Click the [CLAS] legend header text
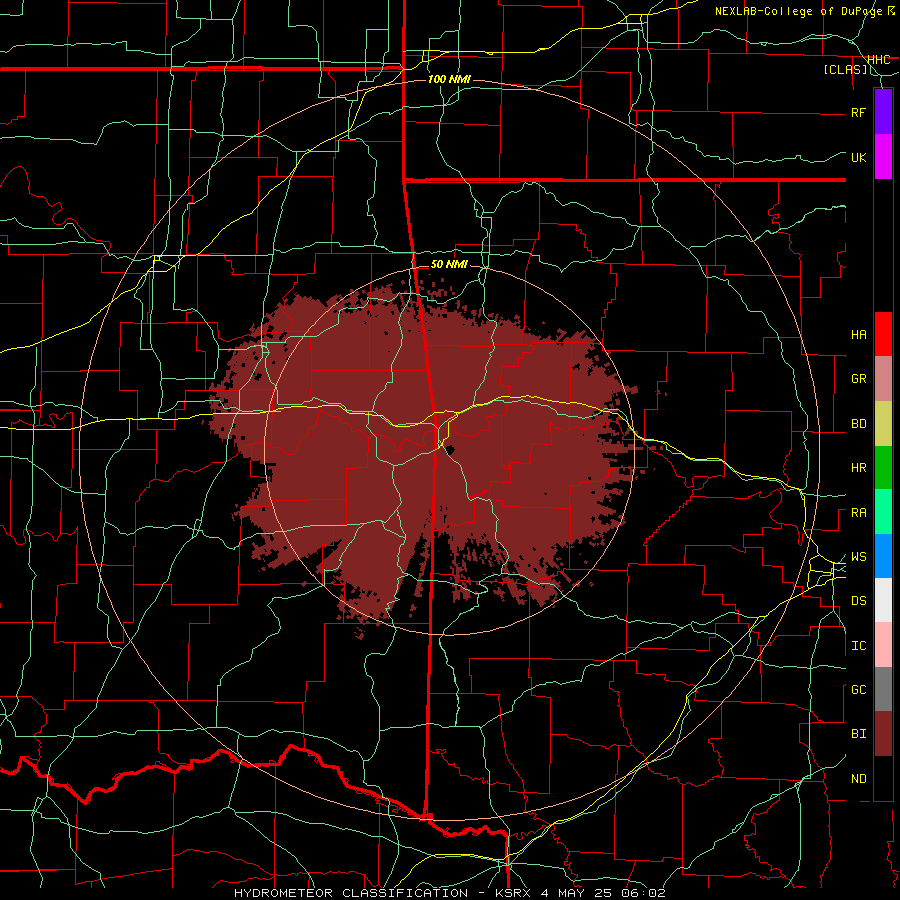Screen dimensions: 900x900 (845, 69)
